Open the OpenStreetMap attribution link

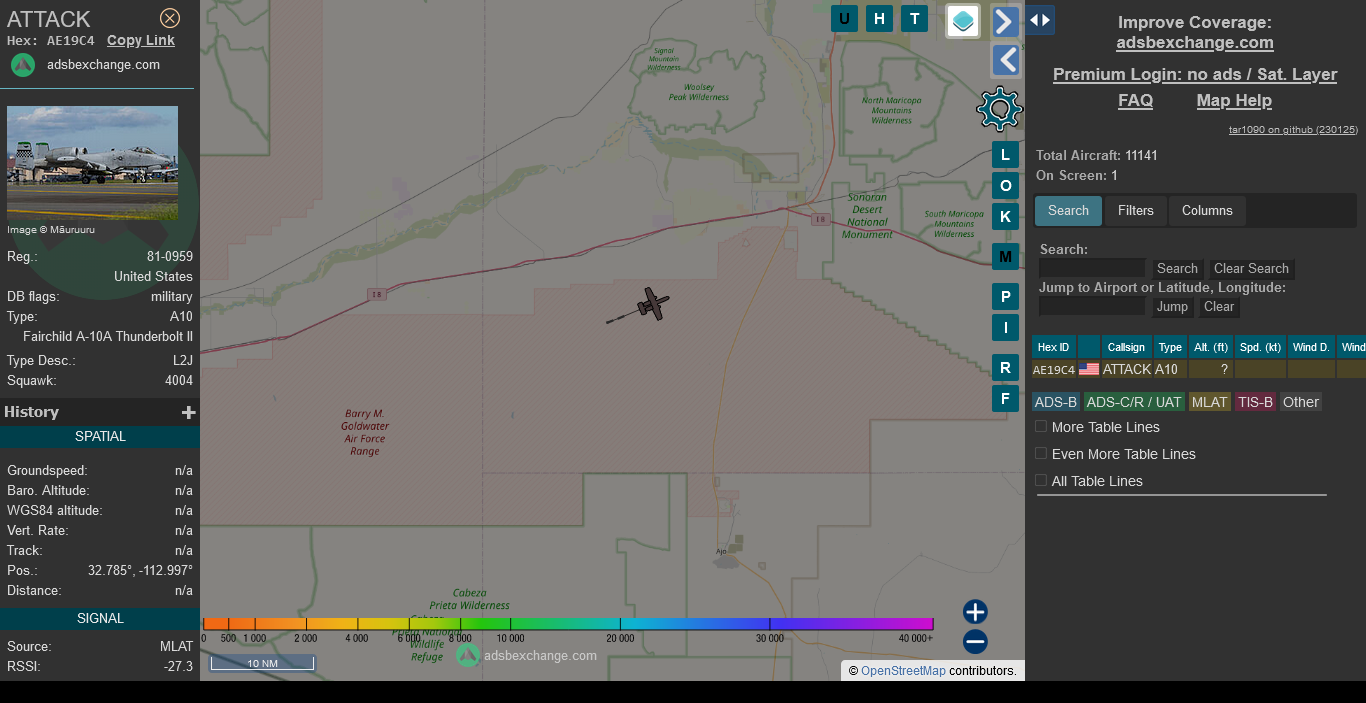tap(903, 671)
